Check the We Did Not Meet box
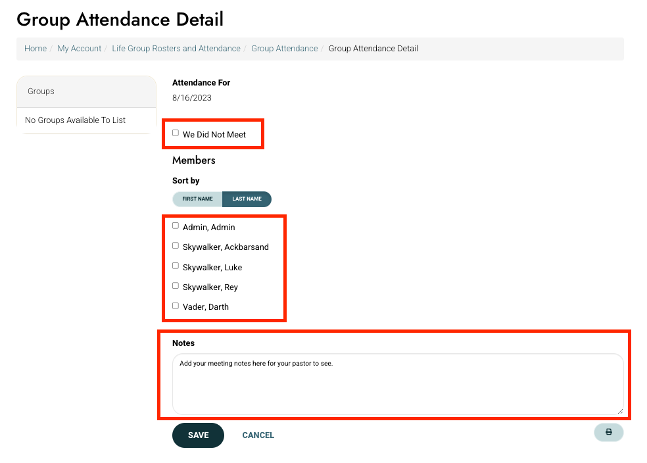Viewport: 647px width, 463px height. 176,133
